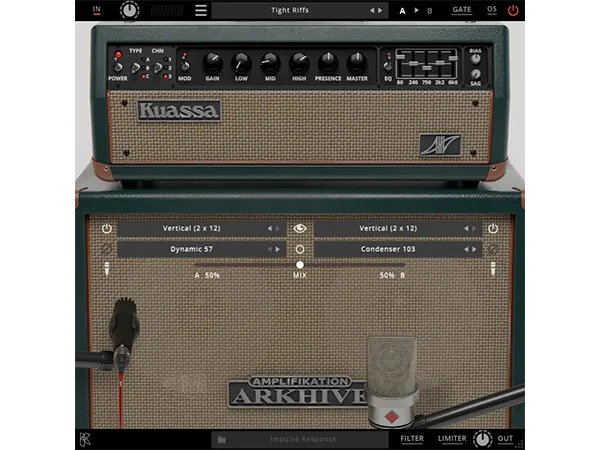Select previous preset arrow next to Tight Riffs
Image resolution: width=600 pixels, height=450 pixels.
pyautogui.click(x=372, y=10)
